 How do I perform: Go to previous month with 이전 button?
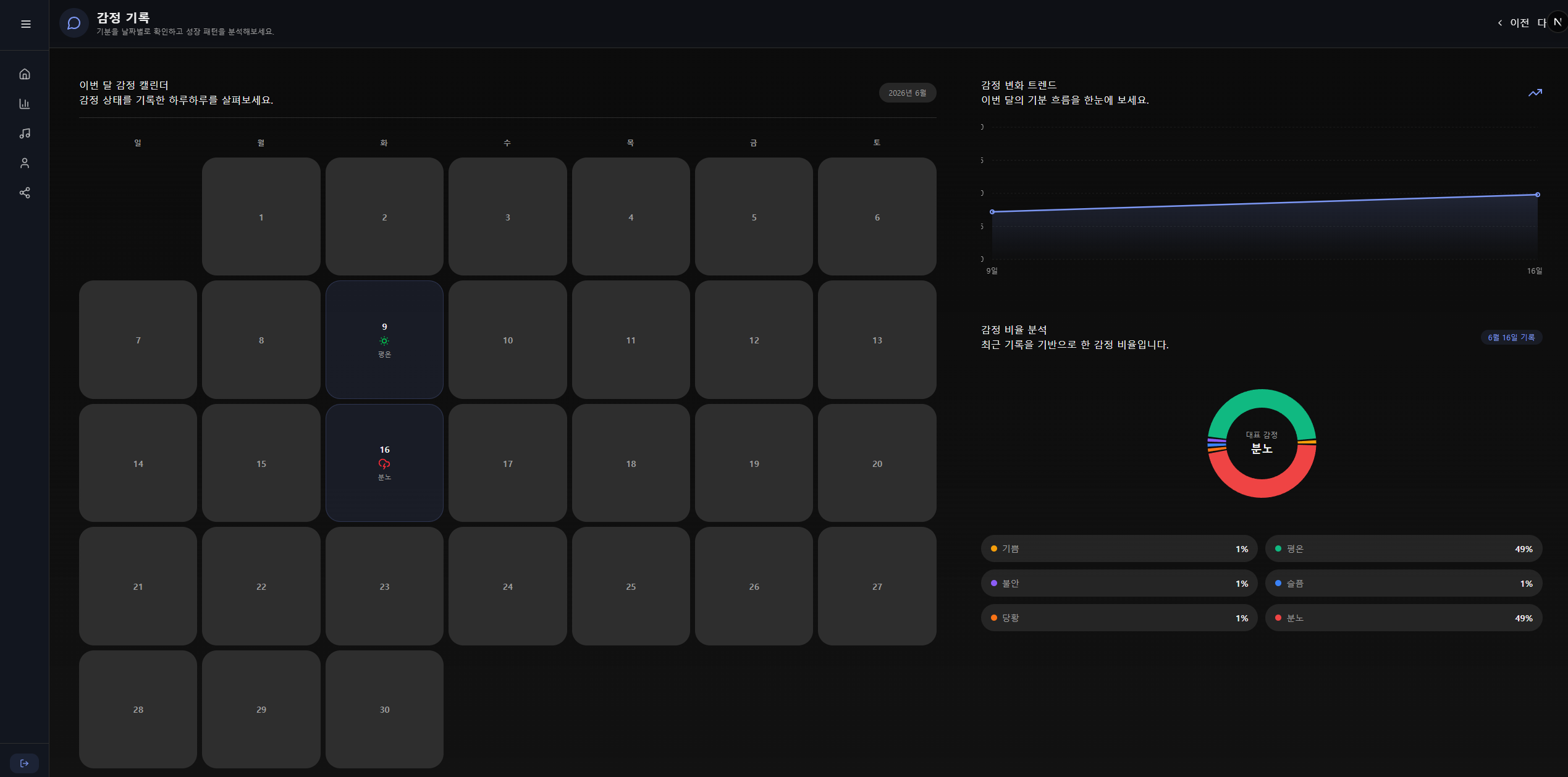pos(1514,23)
